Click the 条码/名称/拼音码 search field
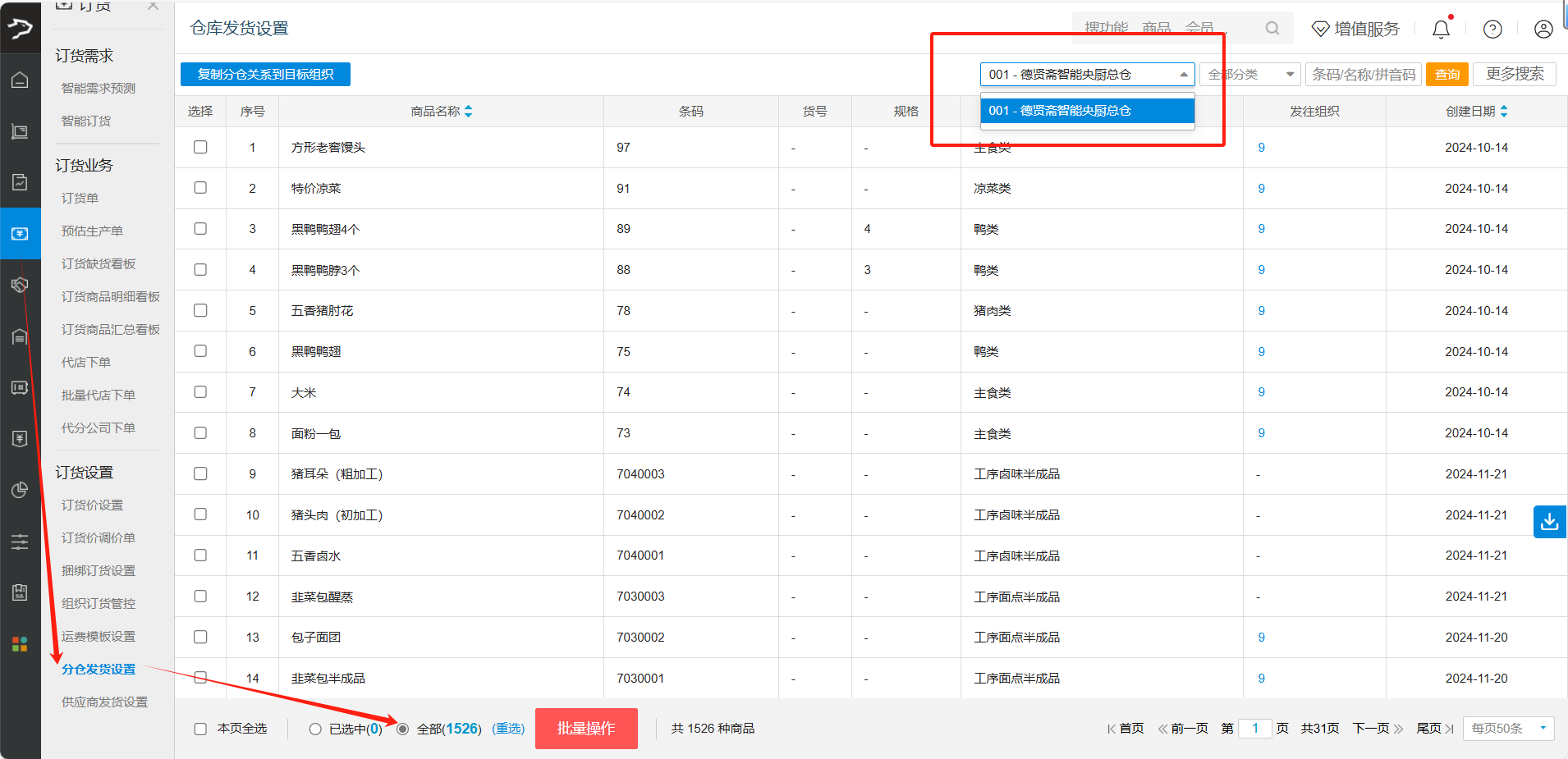 1364,75
